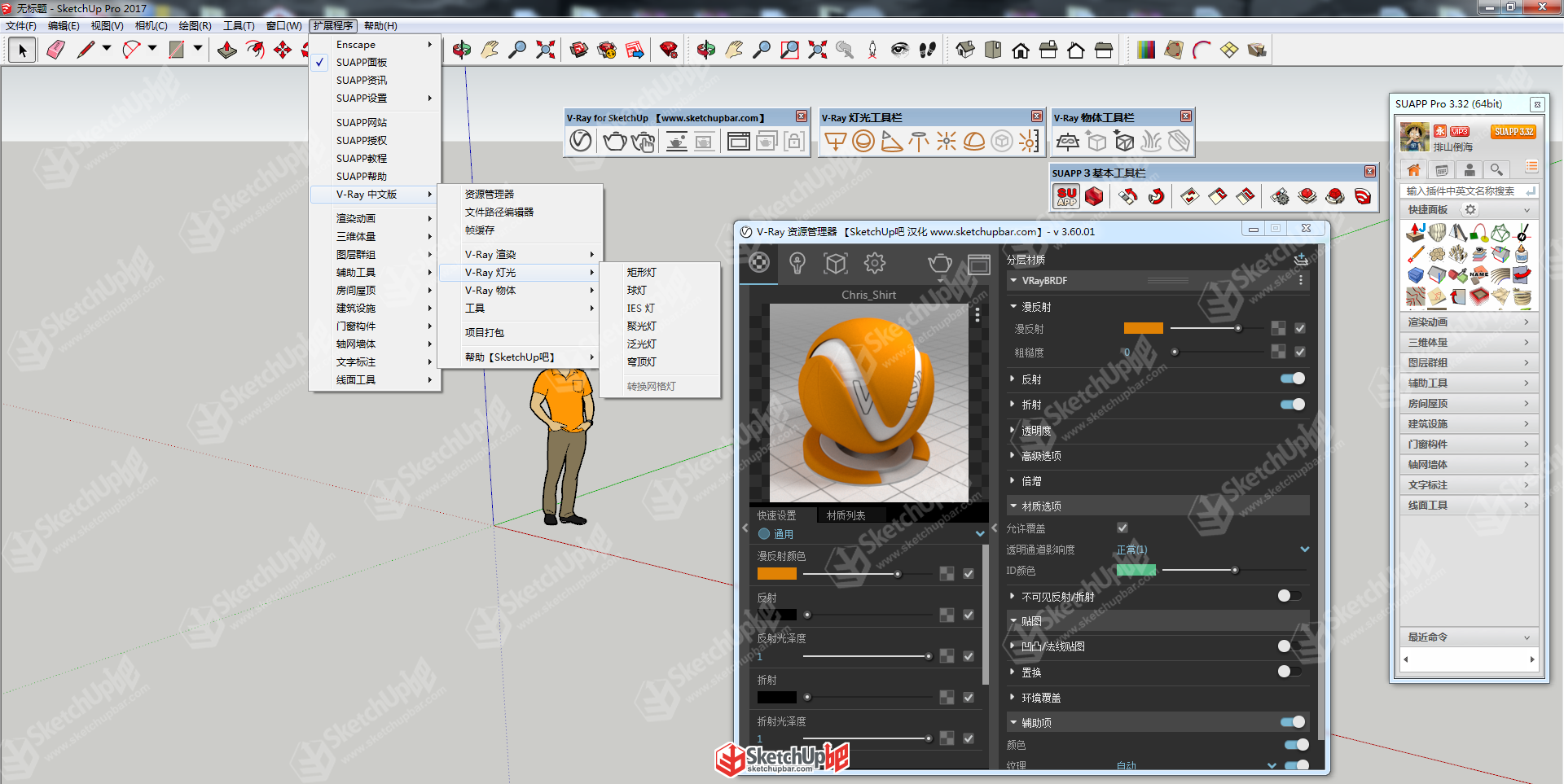Click the SUAPP 3.32 orange badge
Viewport: 1564px width, 784px height.
pos(1513,131)
